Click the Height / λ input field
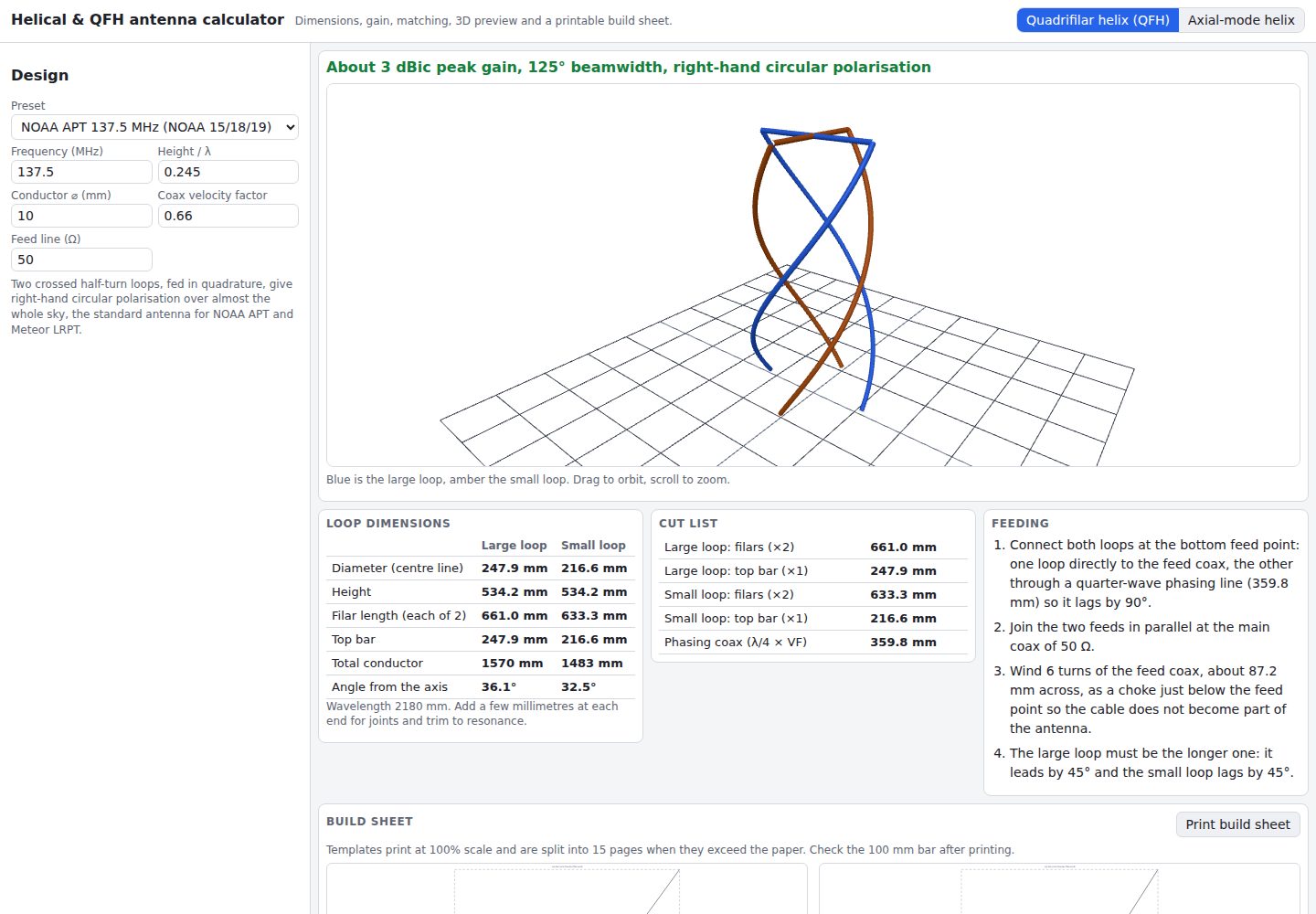1316x914 pixels. point(228,172)
